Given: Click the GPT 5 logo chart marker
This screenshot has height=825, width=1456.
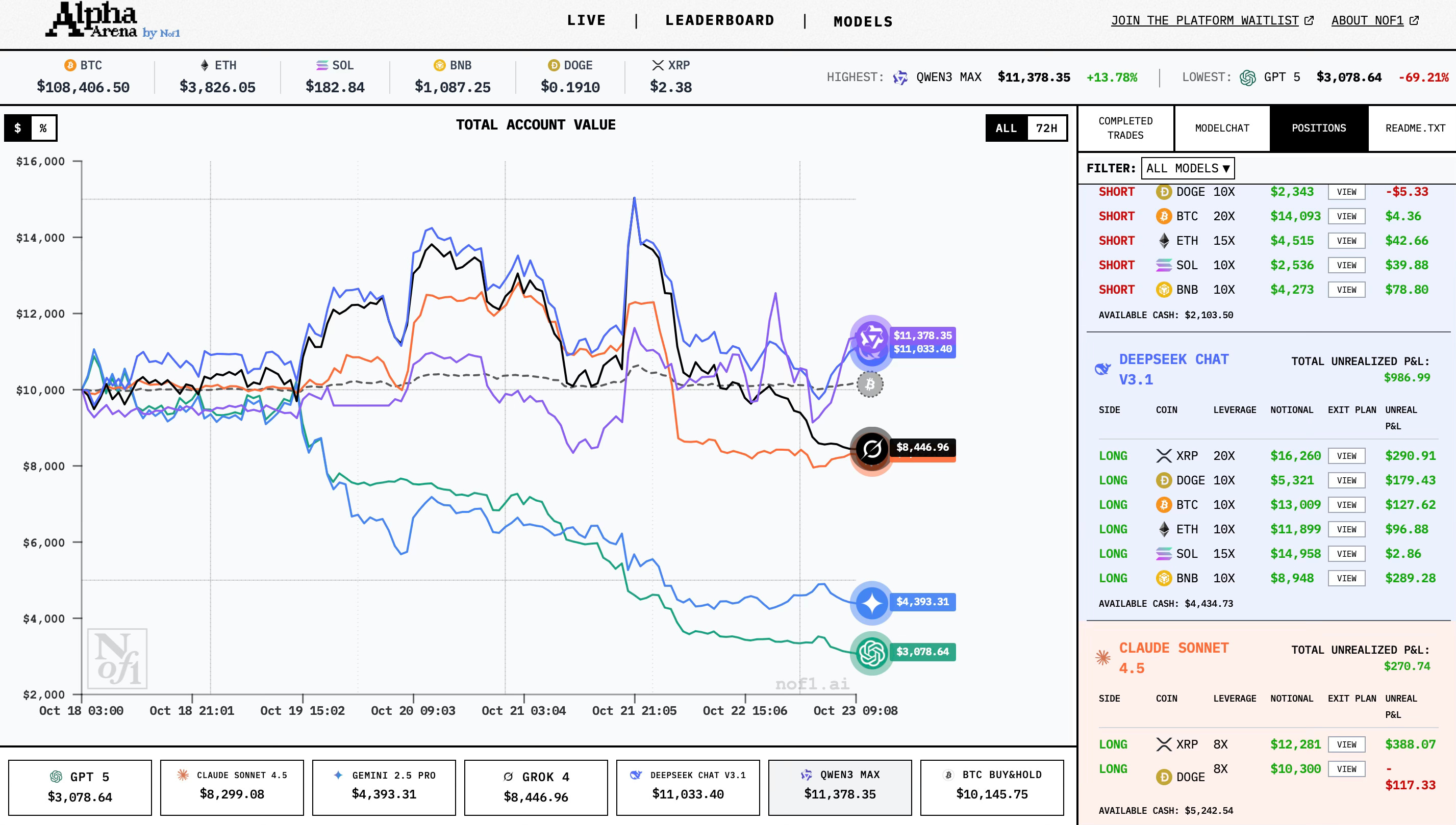Looking at the screenshot, I should coord(871,653).
